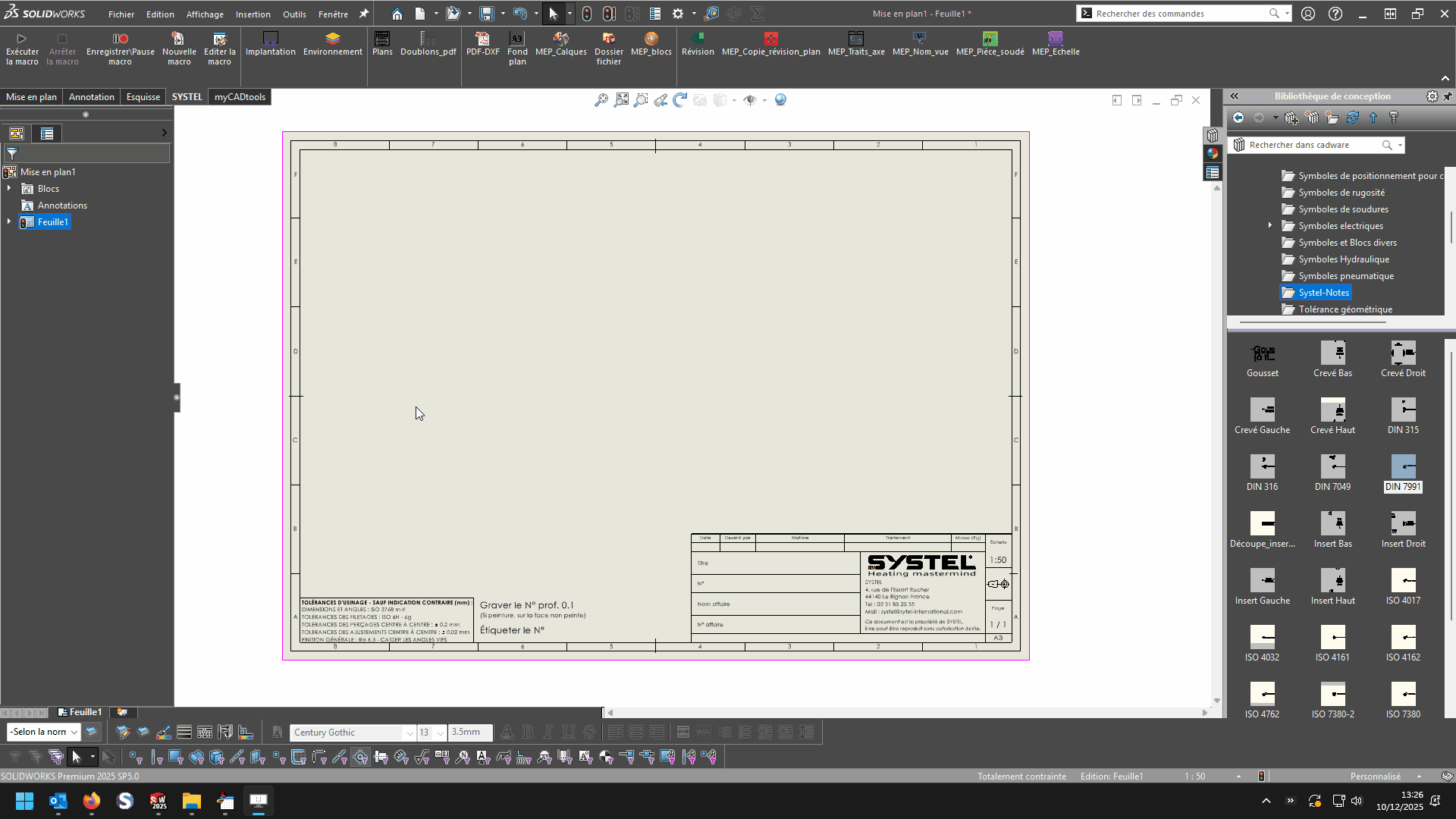
Task: Switch to the myCADtools tab
Action: 240,97
